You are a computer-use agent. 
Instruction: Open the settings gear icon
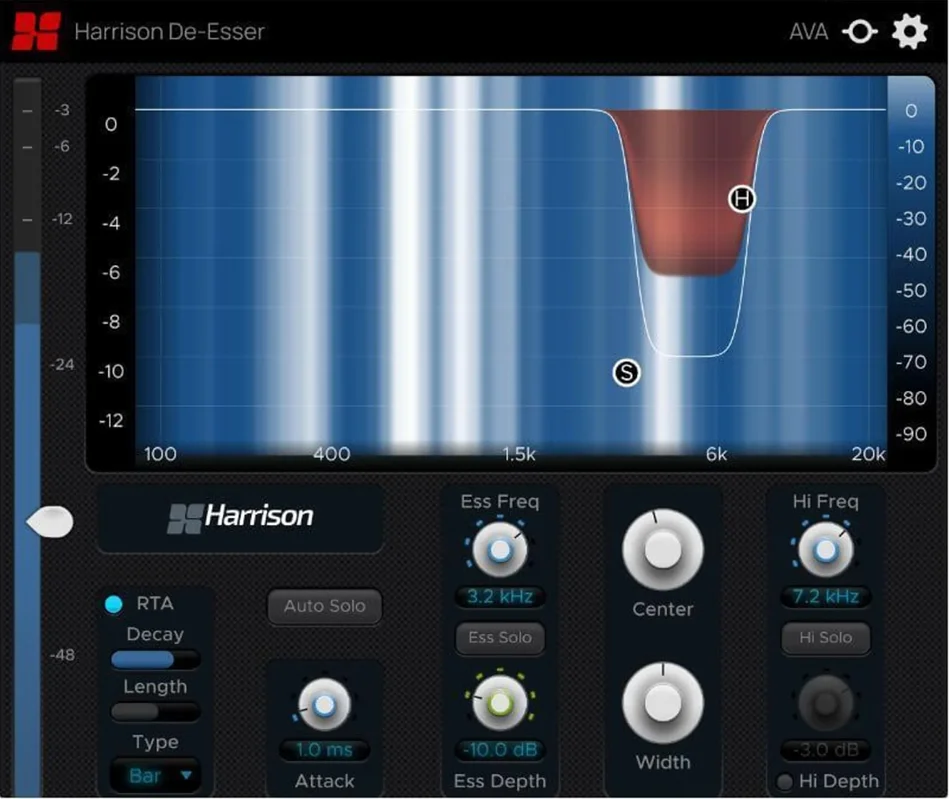tap(910, 31)
